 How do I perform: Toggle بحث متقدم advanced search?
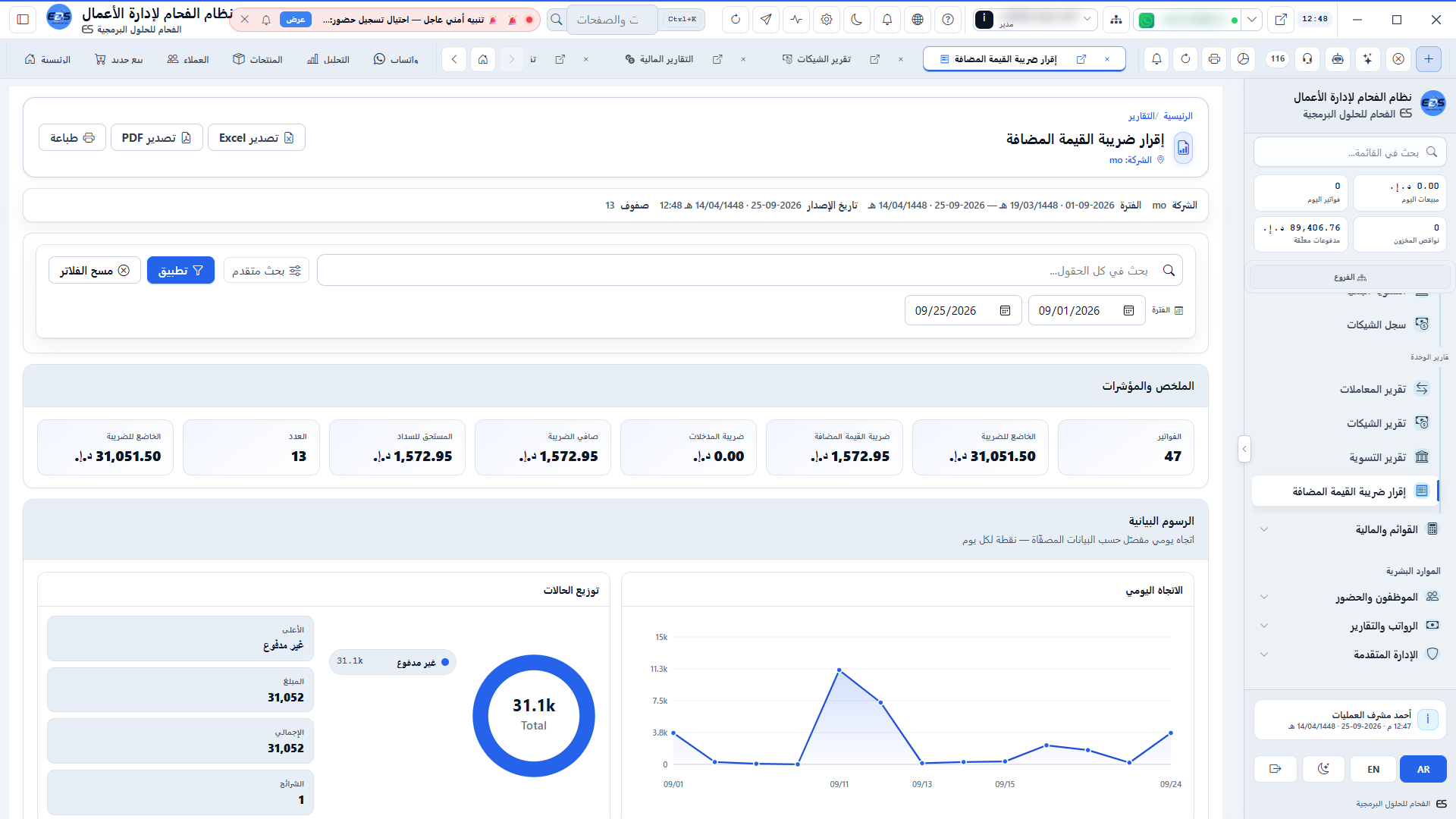click(266, 271)
